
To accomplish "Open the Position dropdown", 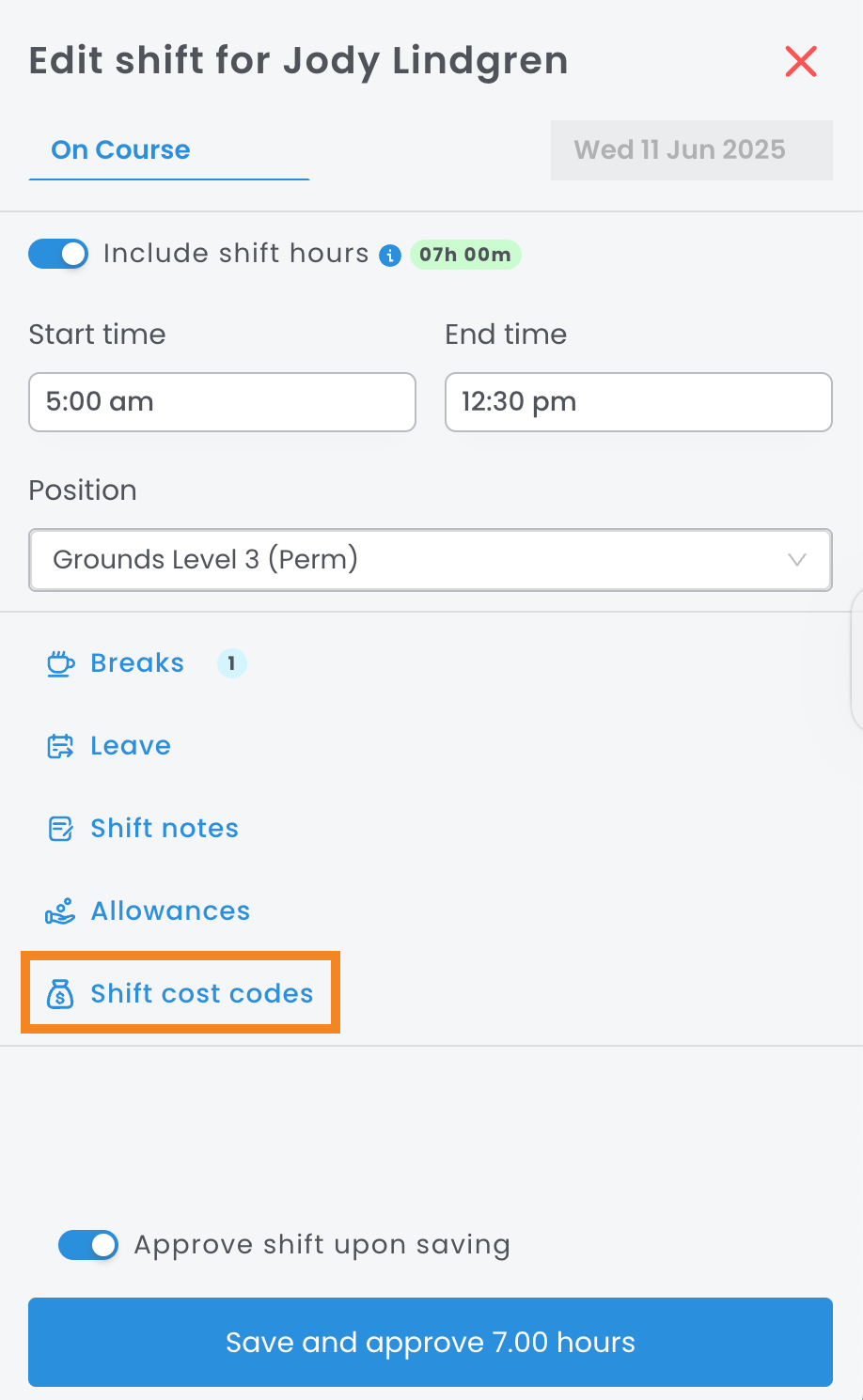I will point(414,560).
